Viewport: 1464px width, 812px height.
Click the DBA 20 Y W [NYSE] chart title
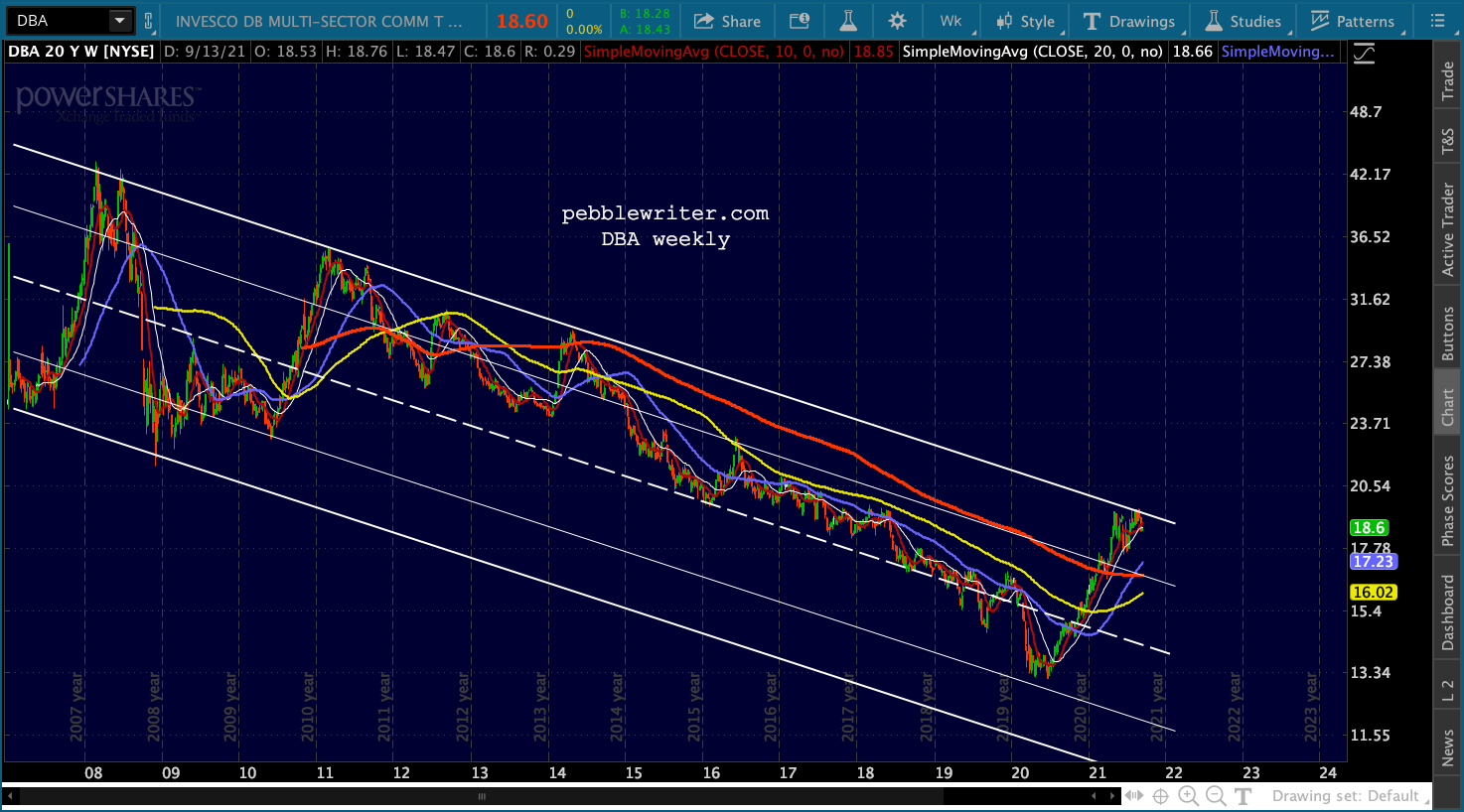(x=81, y=51)
